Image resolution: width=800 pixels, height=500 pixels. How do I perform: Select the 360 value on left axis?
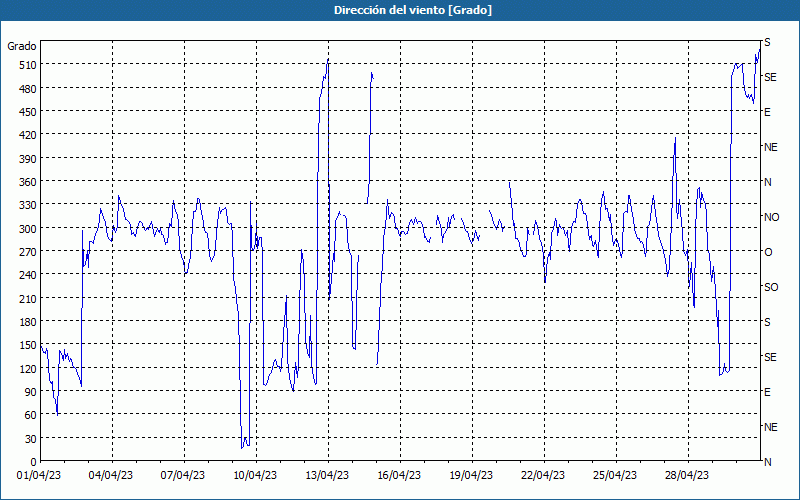28,182
